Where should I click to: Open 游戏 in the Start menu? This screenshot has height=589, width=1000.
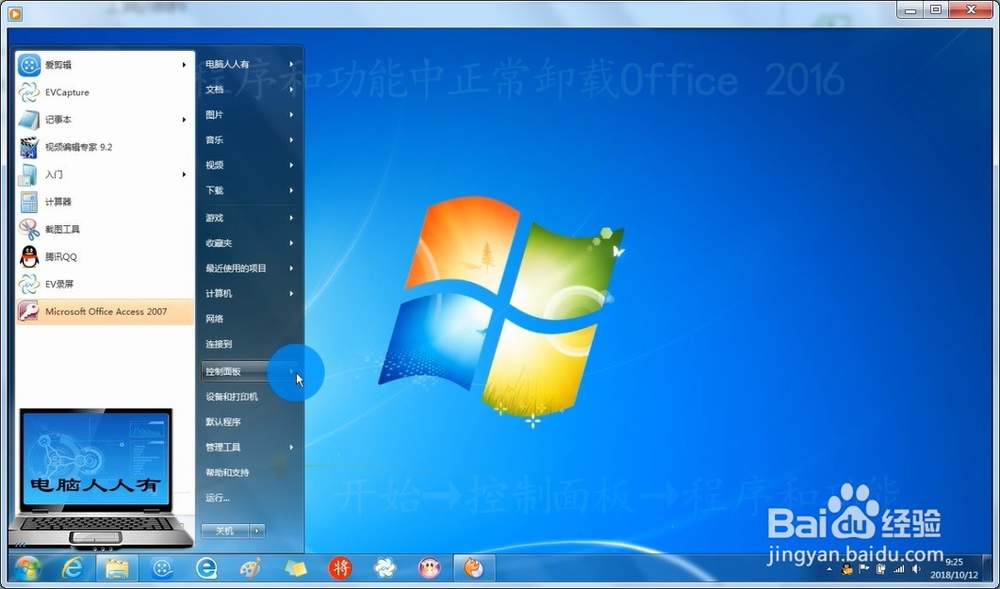[x=250, y=218]
